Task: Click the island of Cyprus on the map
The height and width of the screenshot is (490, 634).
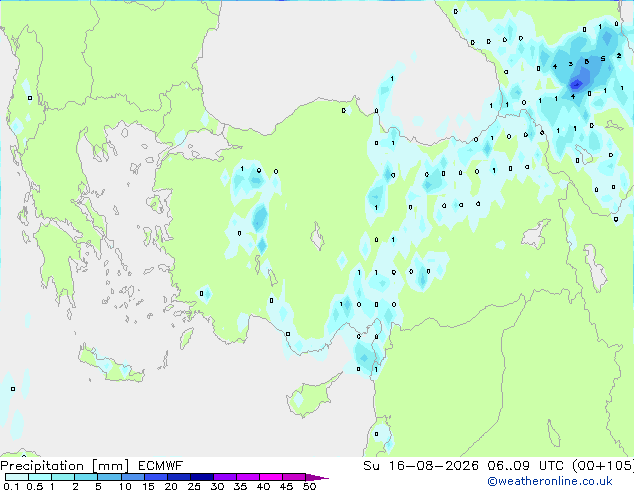Action: [x=309, y=398]
